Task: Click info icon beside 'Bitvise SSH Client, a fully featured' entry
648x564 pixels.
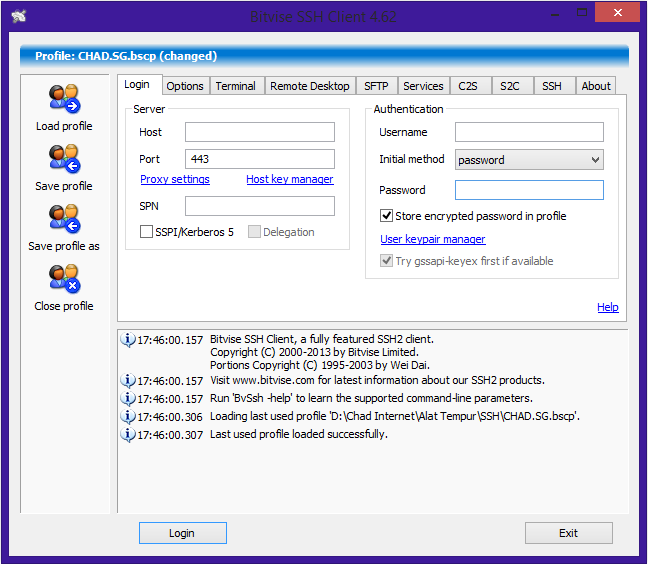Action: [128, 340]
